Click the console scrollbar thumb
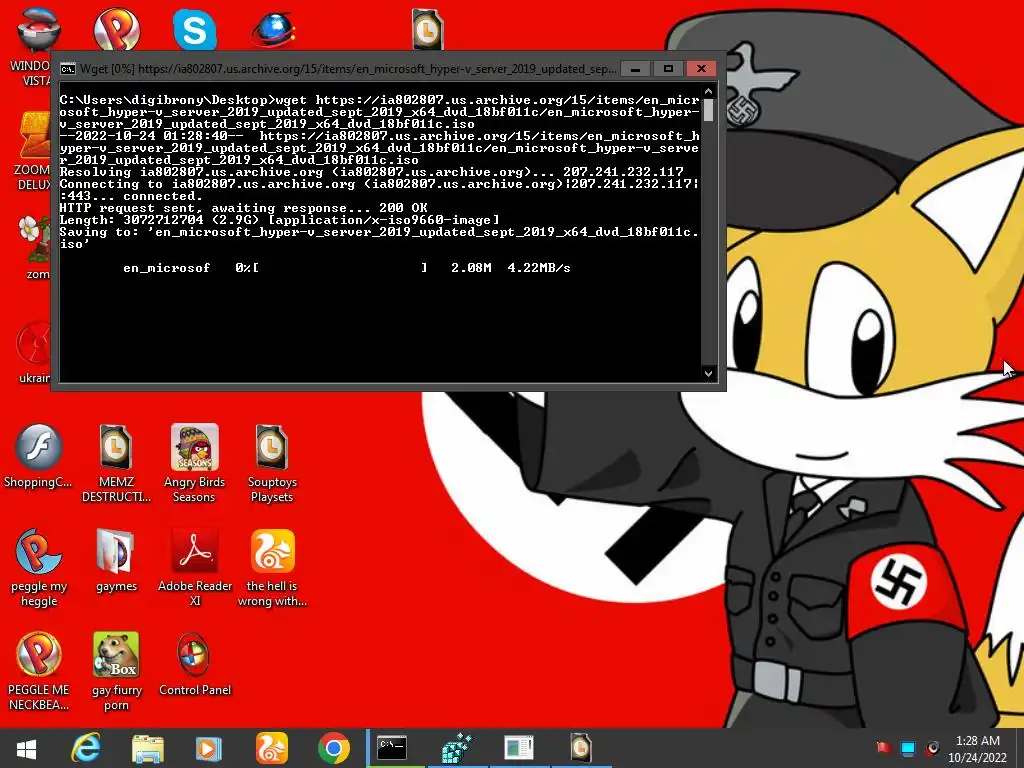 coord(709,110)
